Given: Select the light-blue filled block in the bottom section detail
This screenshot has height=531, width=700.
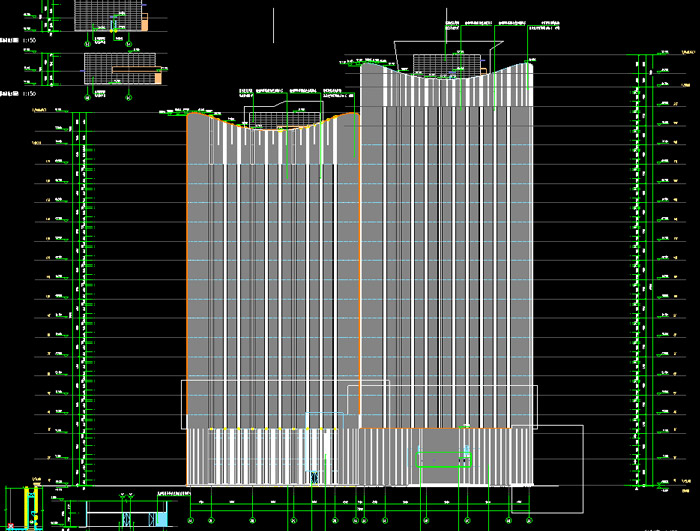Looking at the screenshot, I should tap(162, 519).
